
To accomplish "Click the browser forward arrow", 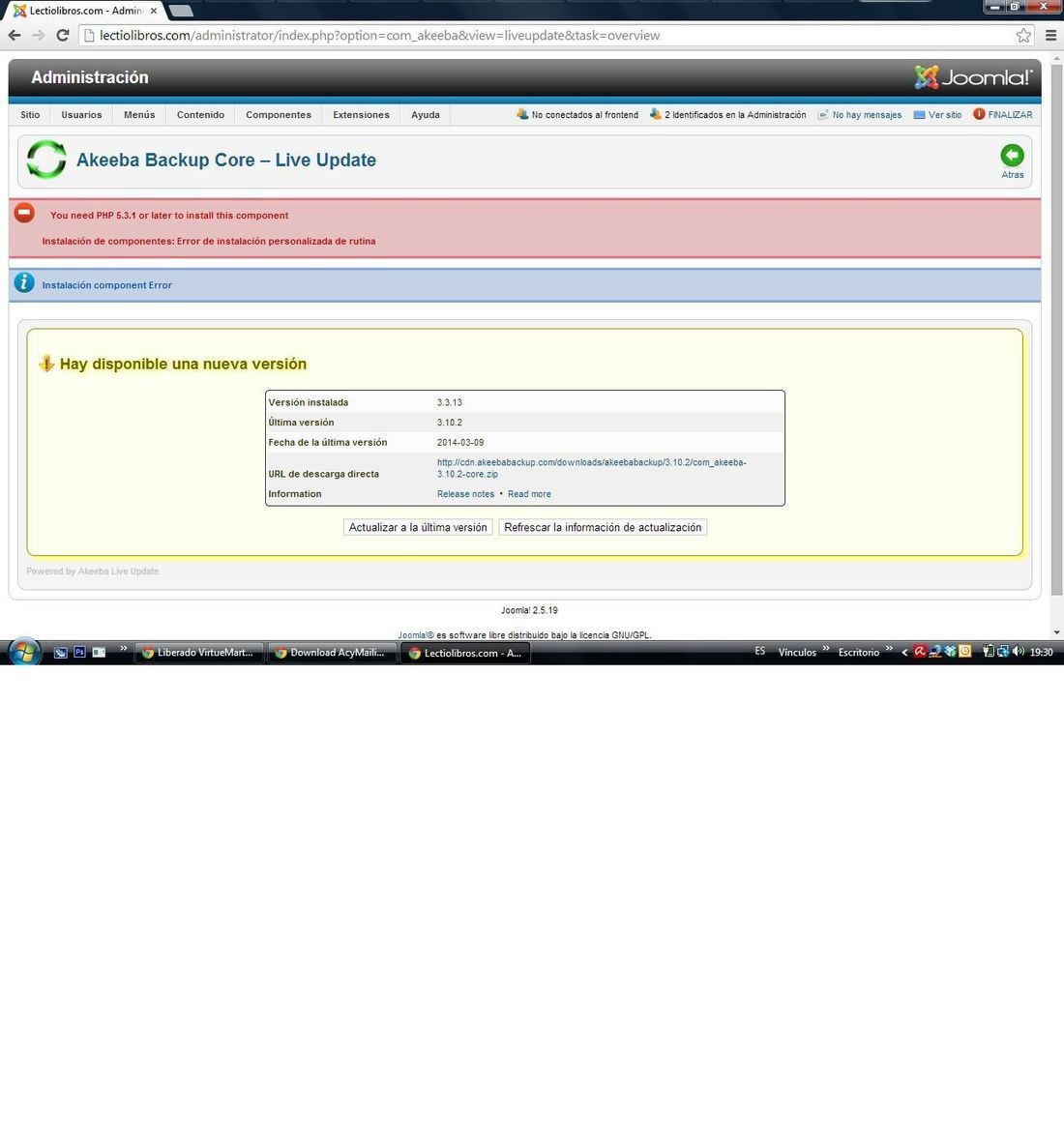I will [39, 35].
